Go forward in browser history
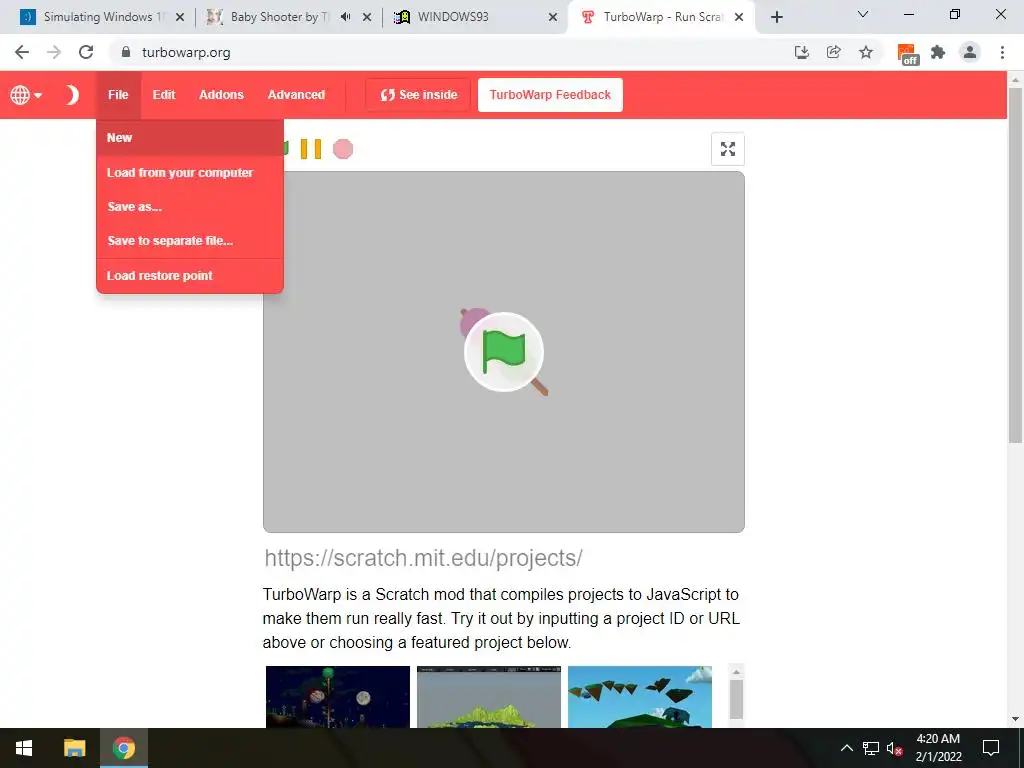Screen dimensions: 1024x768 coord(54,52)
